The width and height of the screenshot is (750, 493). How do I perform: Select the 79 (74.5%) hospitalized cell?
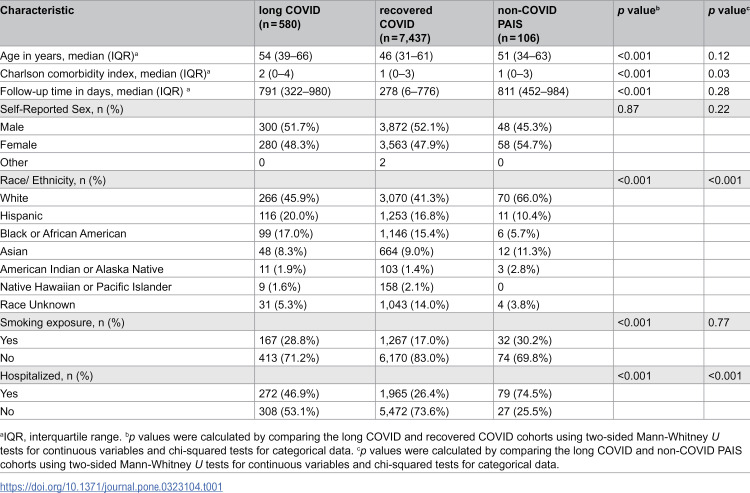524,394
